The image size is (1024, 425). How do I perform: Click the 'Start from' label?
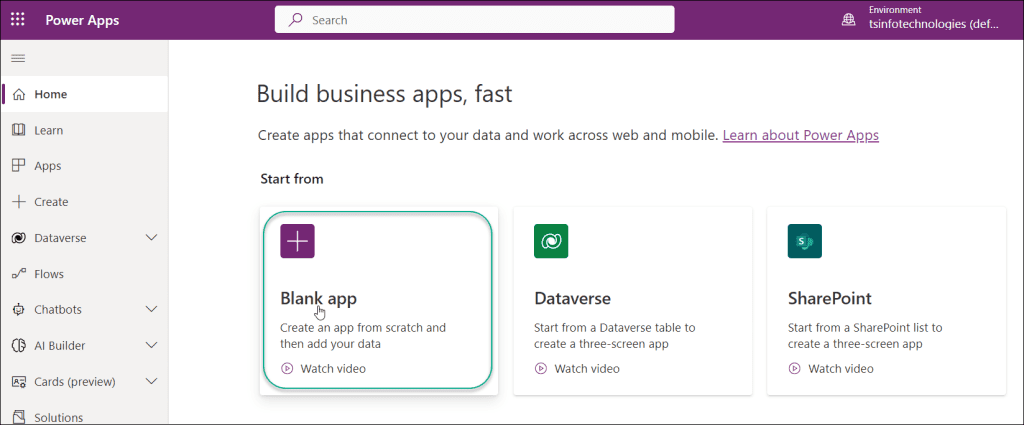click(x=292, y=178)
